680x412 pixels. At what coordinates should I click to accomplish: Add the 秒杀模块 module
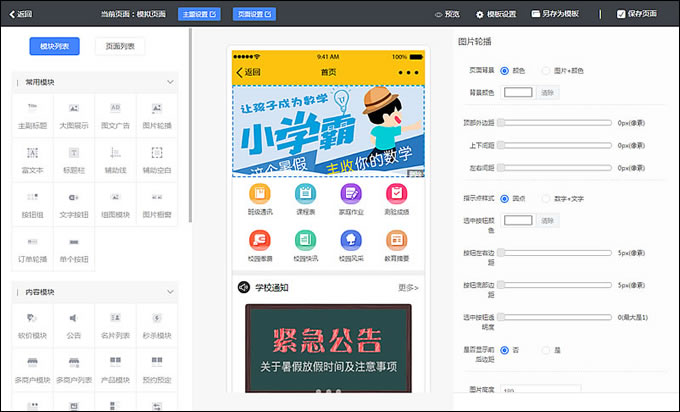157,326
